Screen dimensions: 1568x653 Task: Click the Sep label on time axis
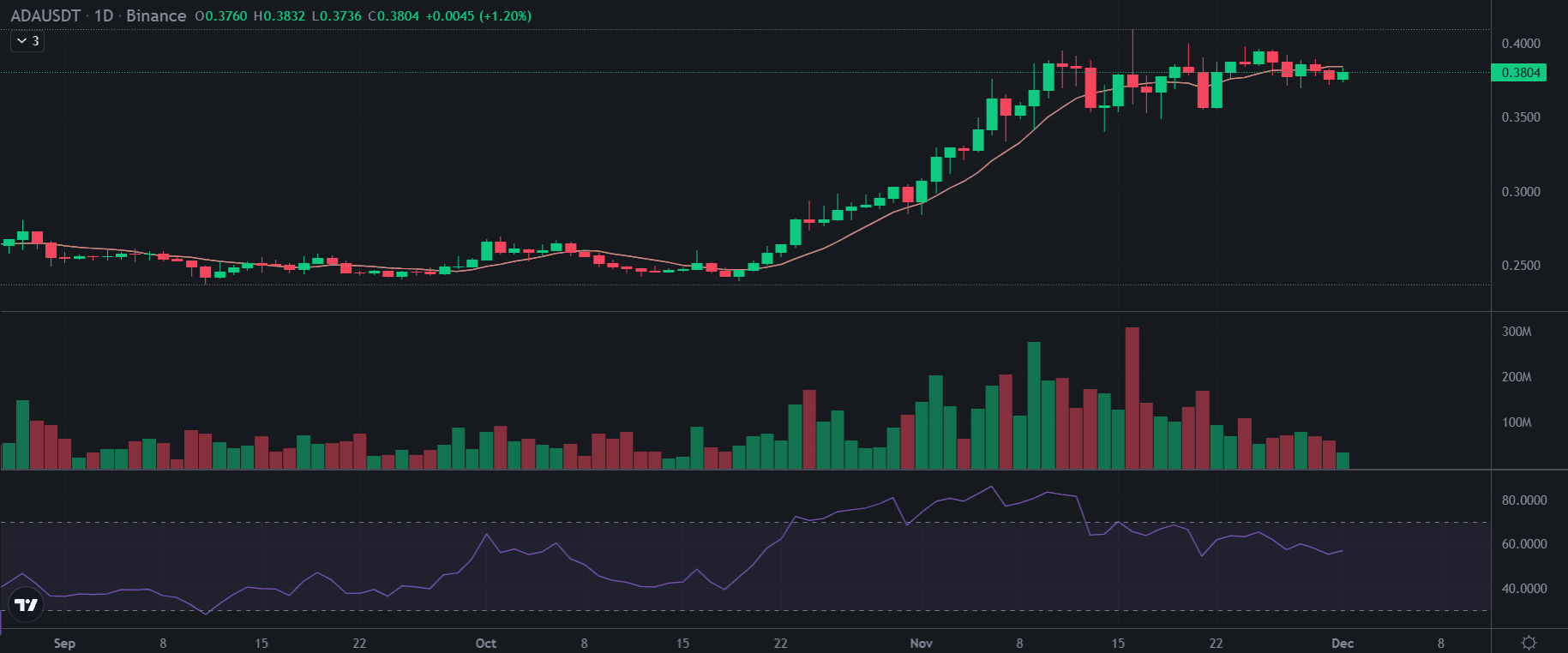click(64, 643)
